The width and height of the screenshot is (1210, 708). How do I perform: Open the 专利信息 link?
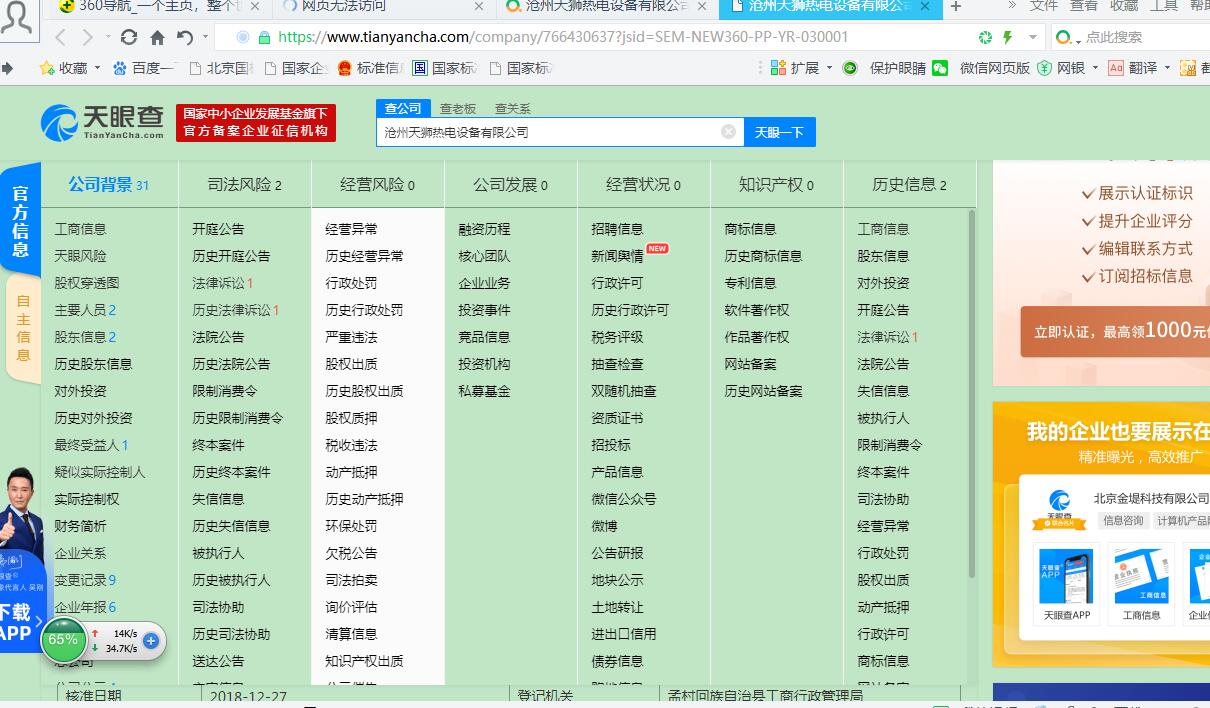[751, 283]
